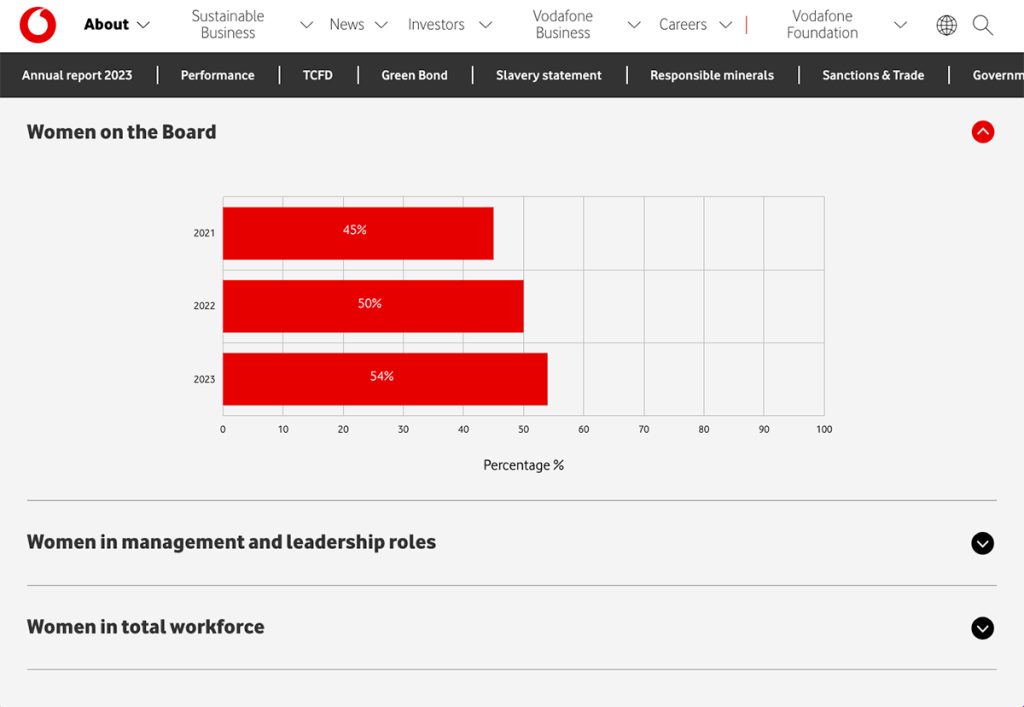Open the Sustainable Business menu
1024x707 pixels.
point(228,24)
